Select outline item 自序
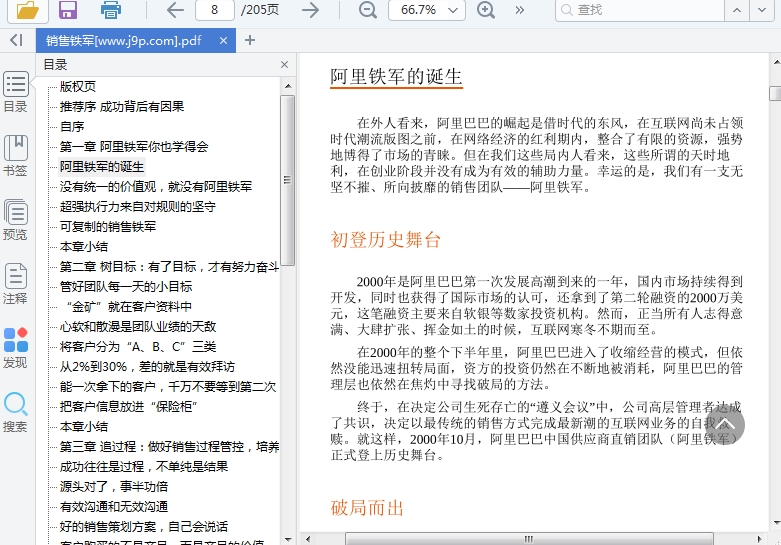This screenshot has width=781, height=545. point(72,127)
